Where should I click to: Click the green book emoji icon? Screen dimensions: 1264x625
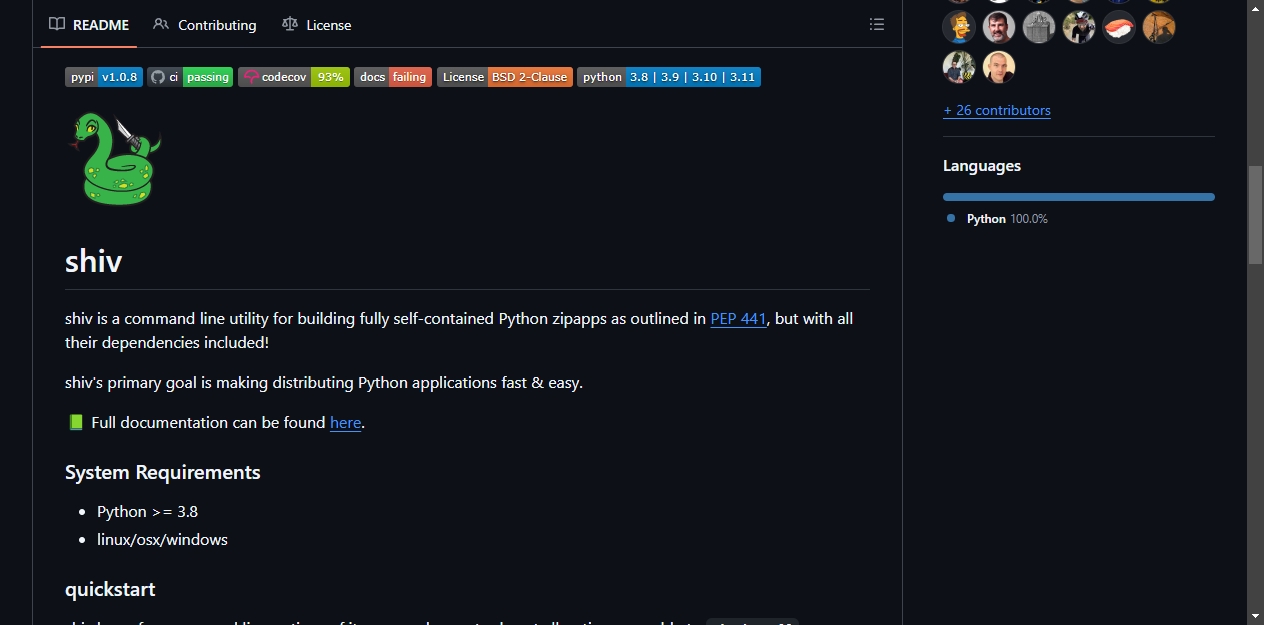coord(76,423)
